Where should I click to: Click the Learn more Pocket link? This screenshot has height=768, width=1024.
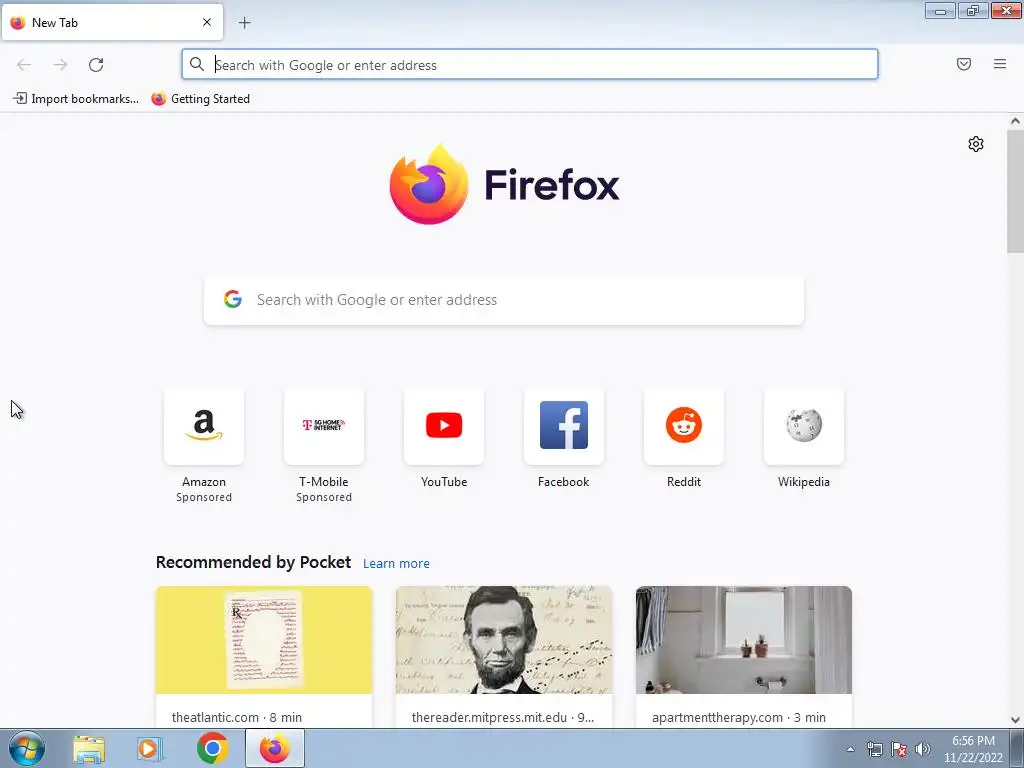[x=396, y=564]
